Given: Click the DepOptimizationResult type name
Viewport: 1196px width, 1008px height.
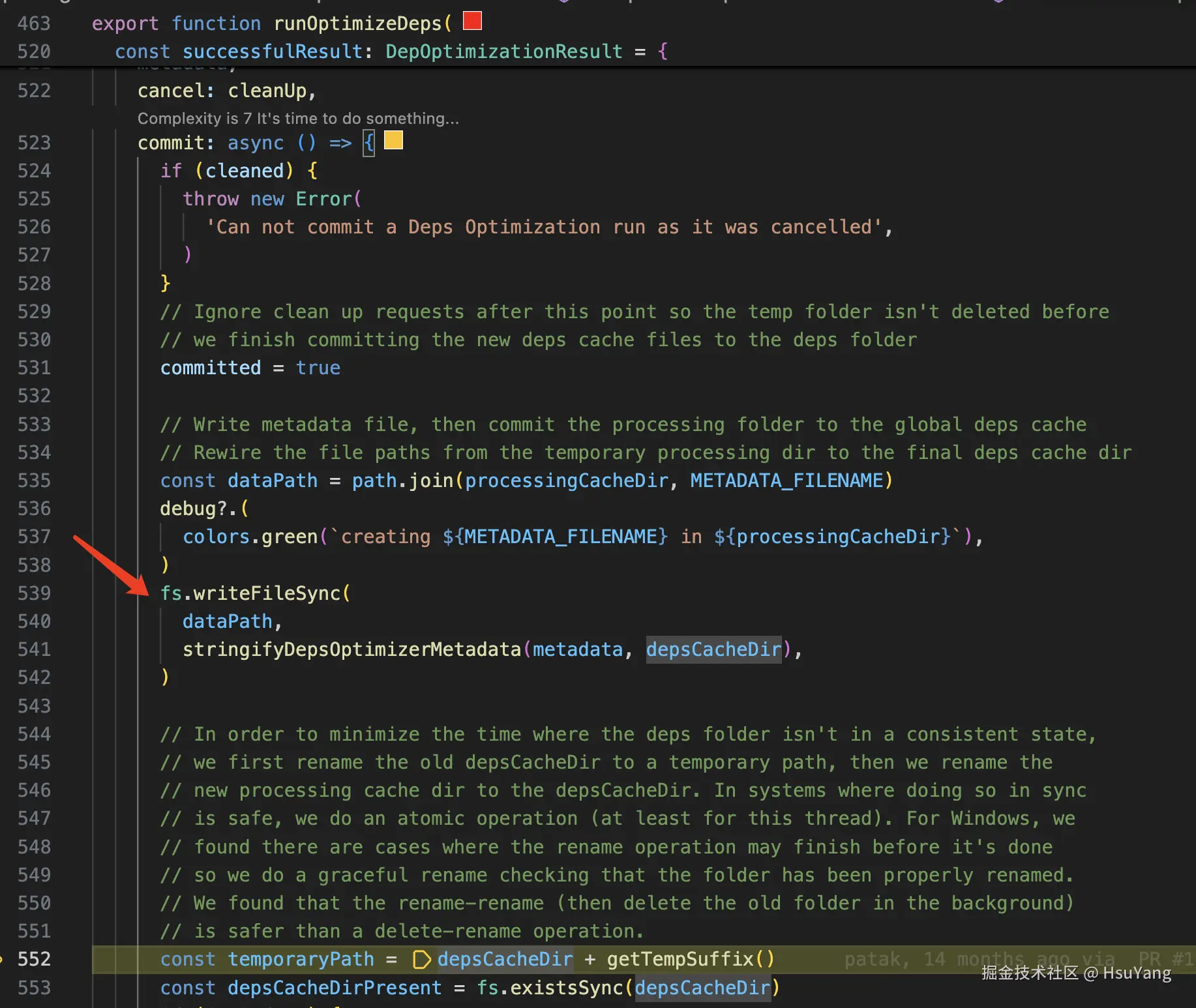Looking at the screenshot, I should [x=504, y=52].
